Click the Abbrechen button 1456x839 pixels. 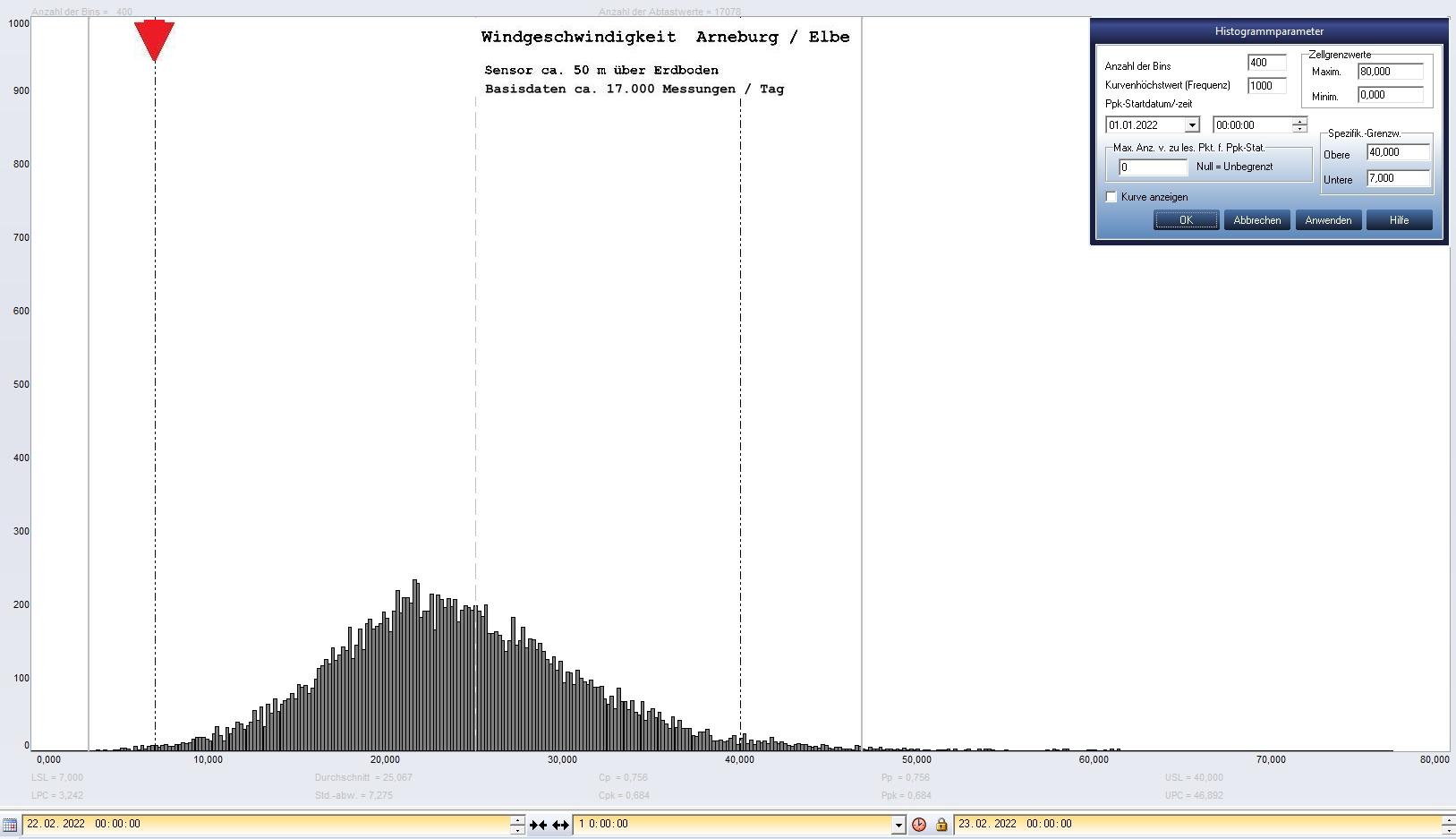pyautogui.click(x=1256, y=220)
